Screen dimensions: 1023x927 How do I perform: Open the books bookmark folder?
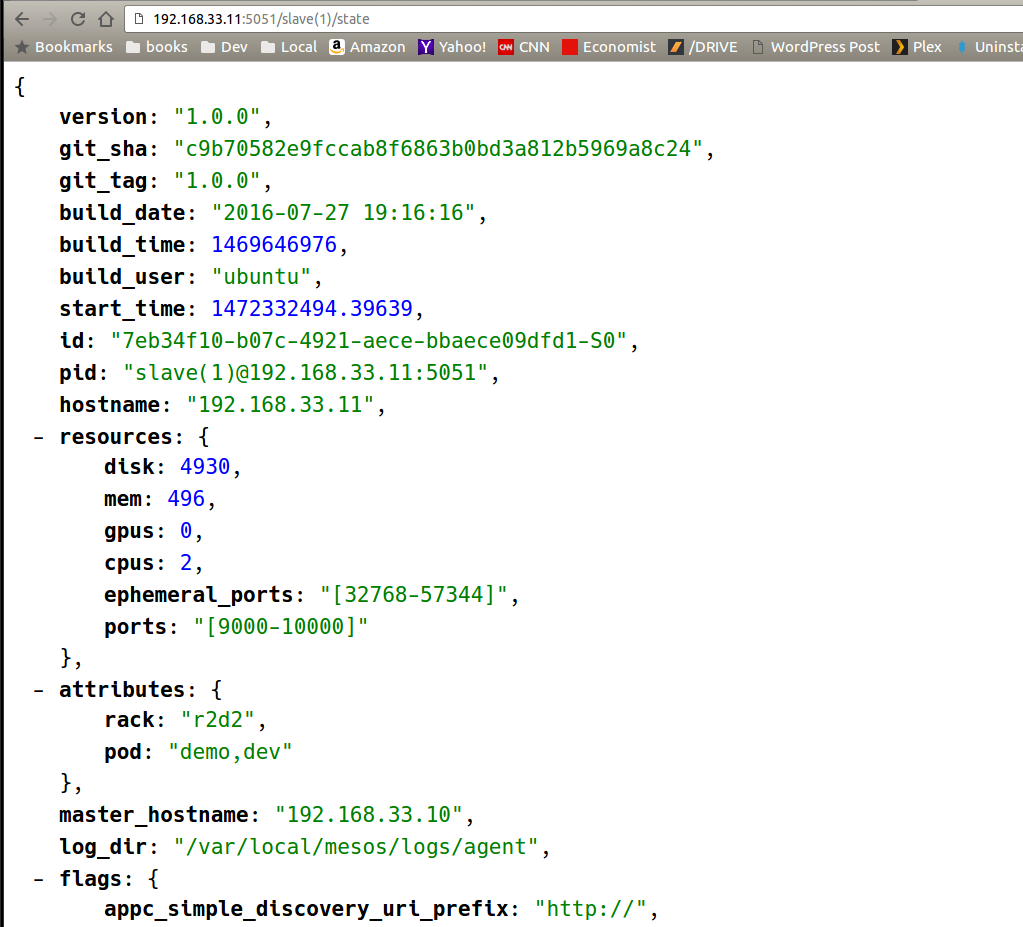156,47
